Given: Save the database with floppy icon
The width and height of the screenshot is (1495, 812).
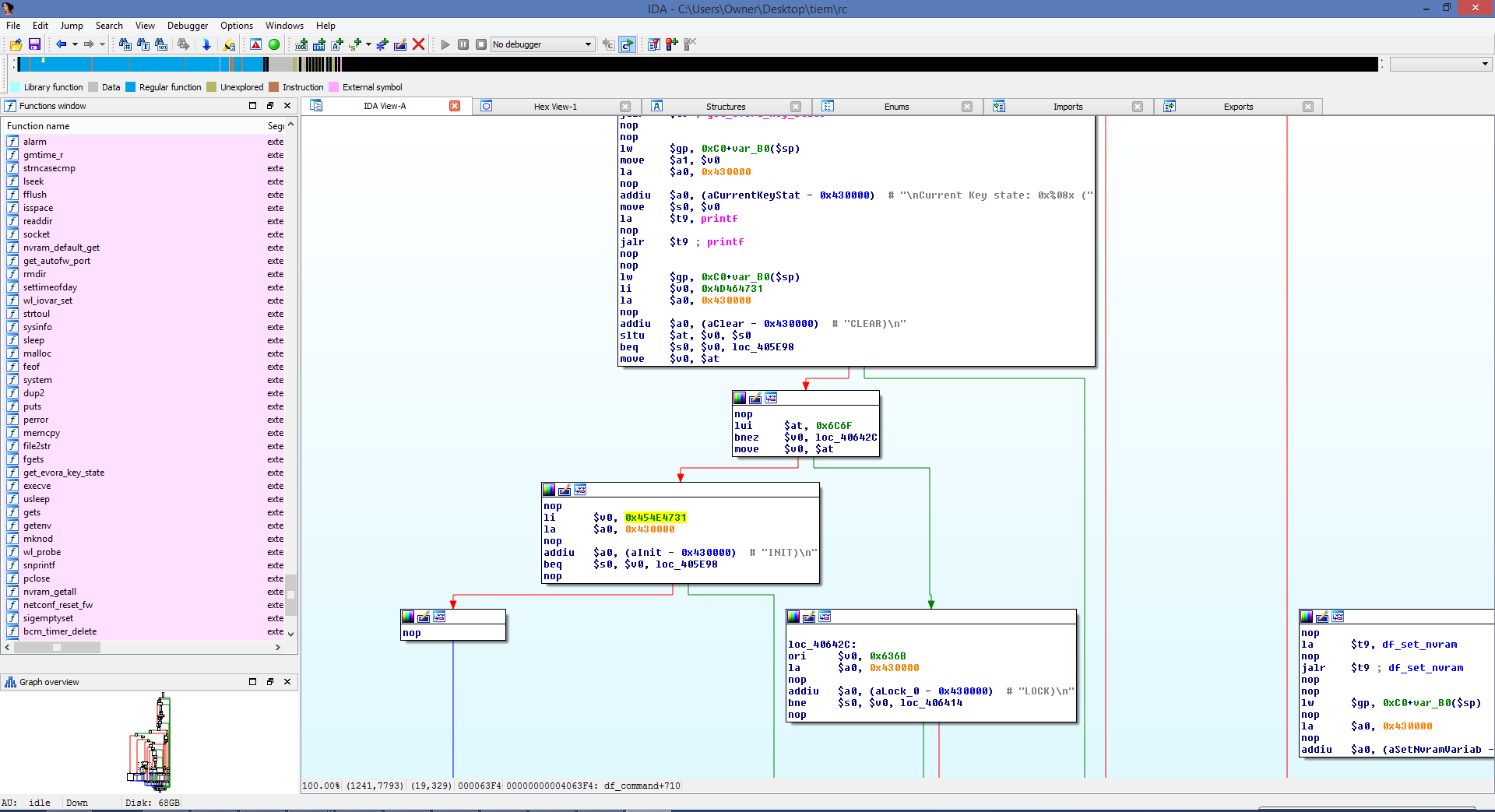Looking at the screenshot, I should tap(34, 44).
